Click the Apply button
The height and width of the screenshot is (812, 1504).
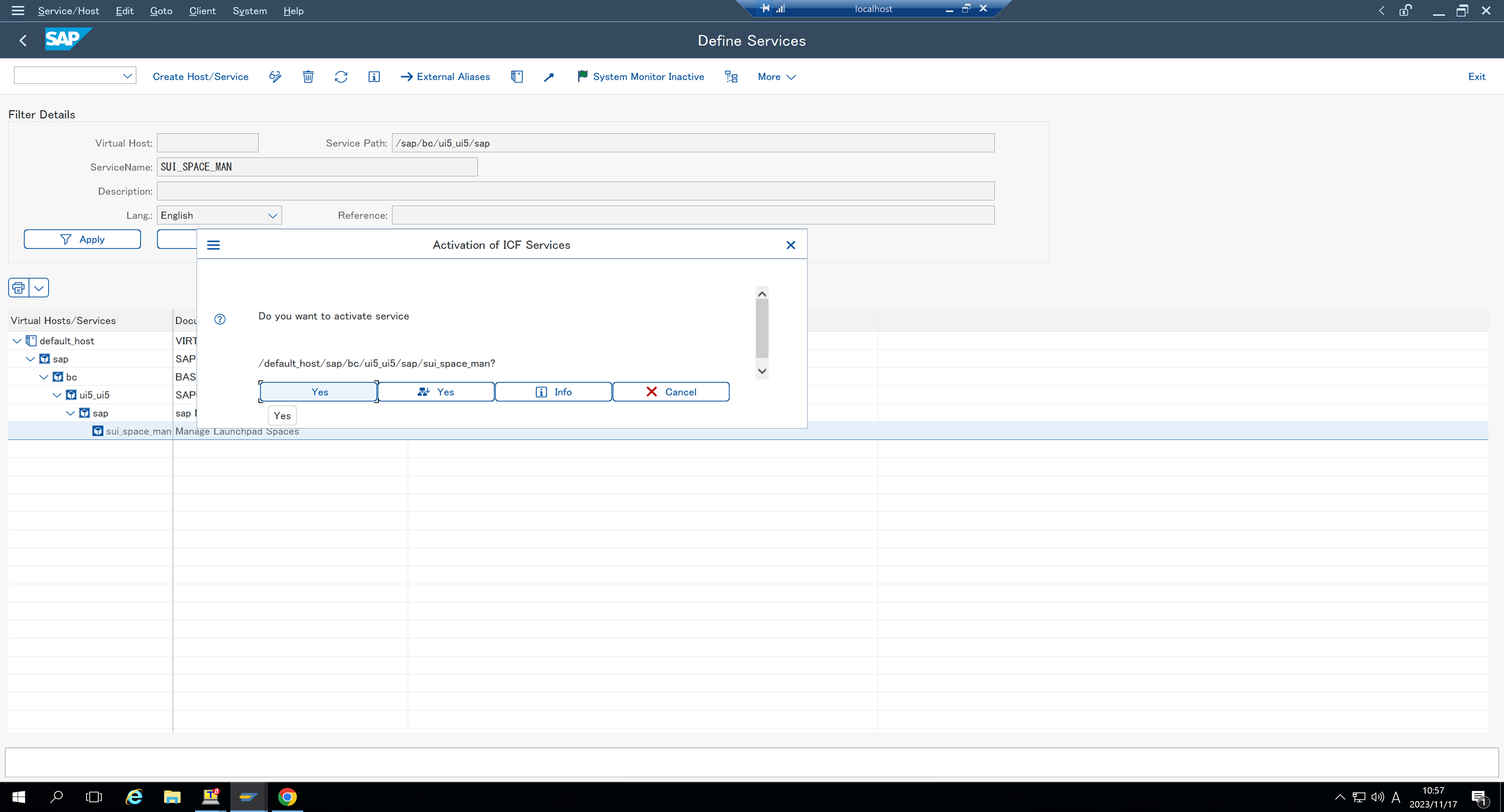pyautogui.click(x=82, y=239)
